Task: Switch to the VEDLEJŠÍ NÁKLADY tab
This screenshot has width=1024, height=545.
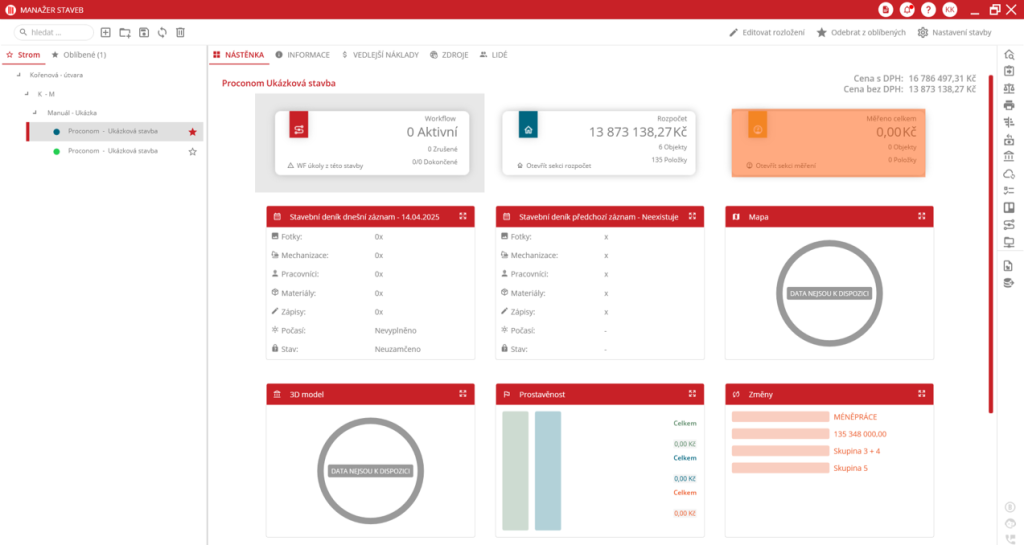Action: tap(379, 54)
